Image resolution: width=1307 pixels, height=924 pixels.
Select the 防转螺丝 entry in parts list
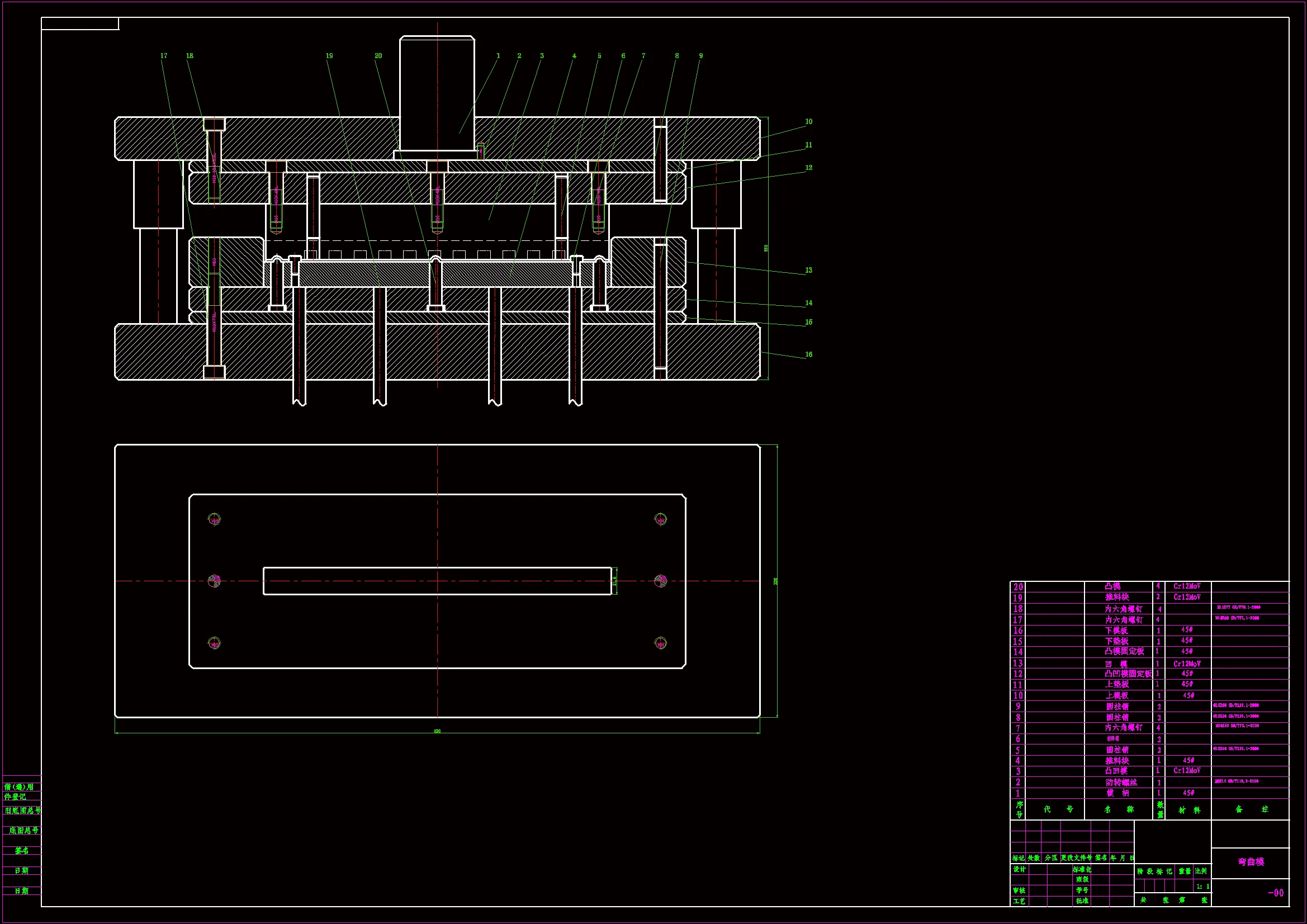(1121, 782)
